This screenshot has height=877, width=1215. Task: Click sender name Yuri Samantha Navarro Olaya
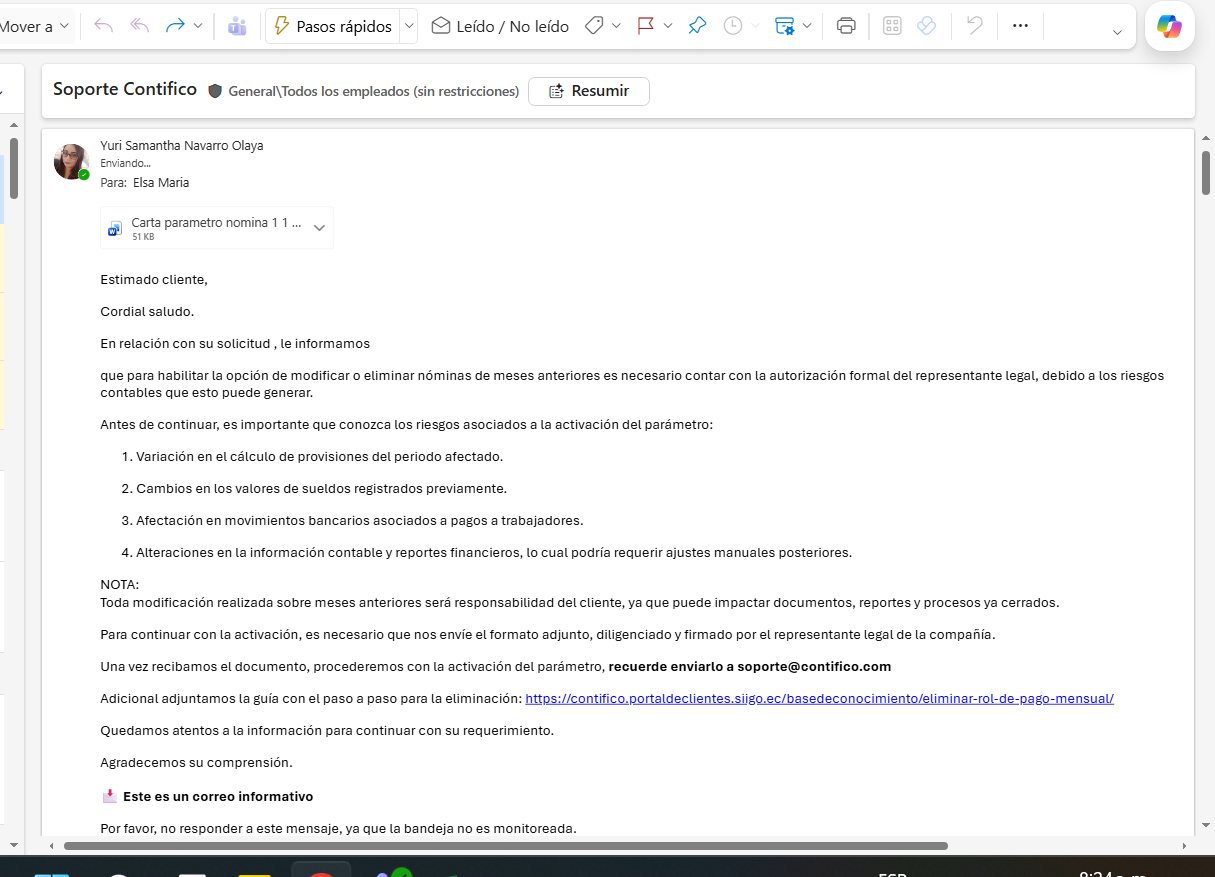182,145
